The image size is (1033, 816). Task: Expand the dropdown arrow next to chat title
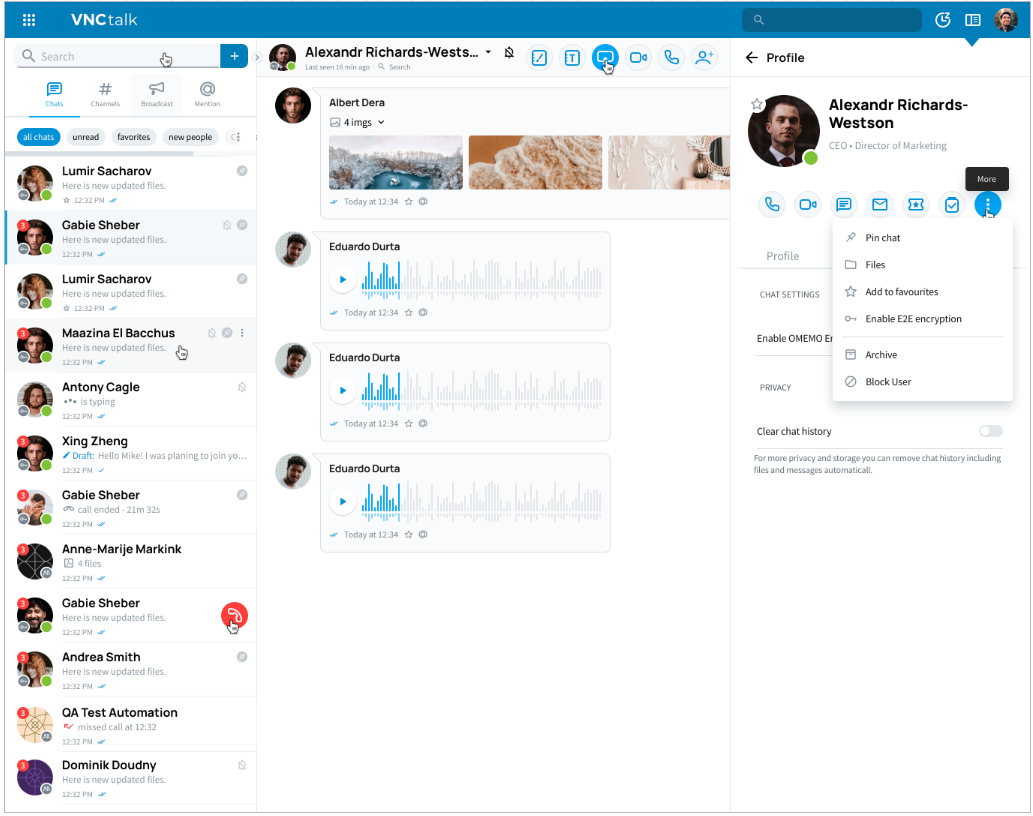488,52
